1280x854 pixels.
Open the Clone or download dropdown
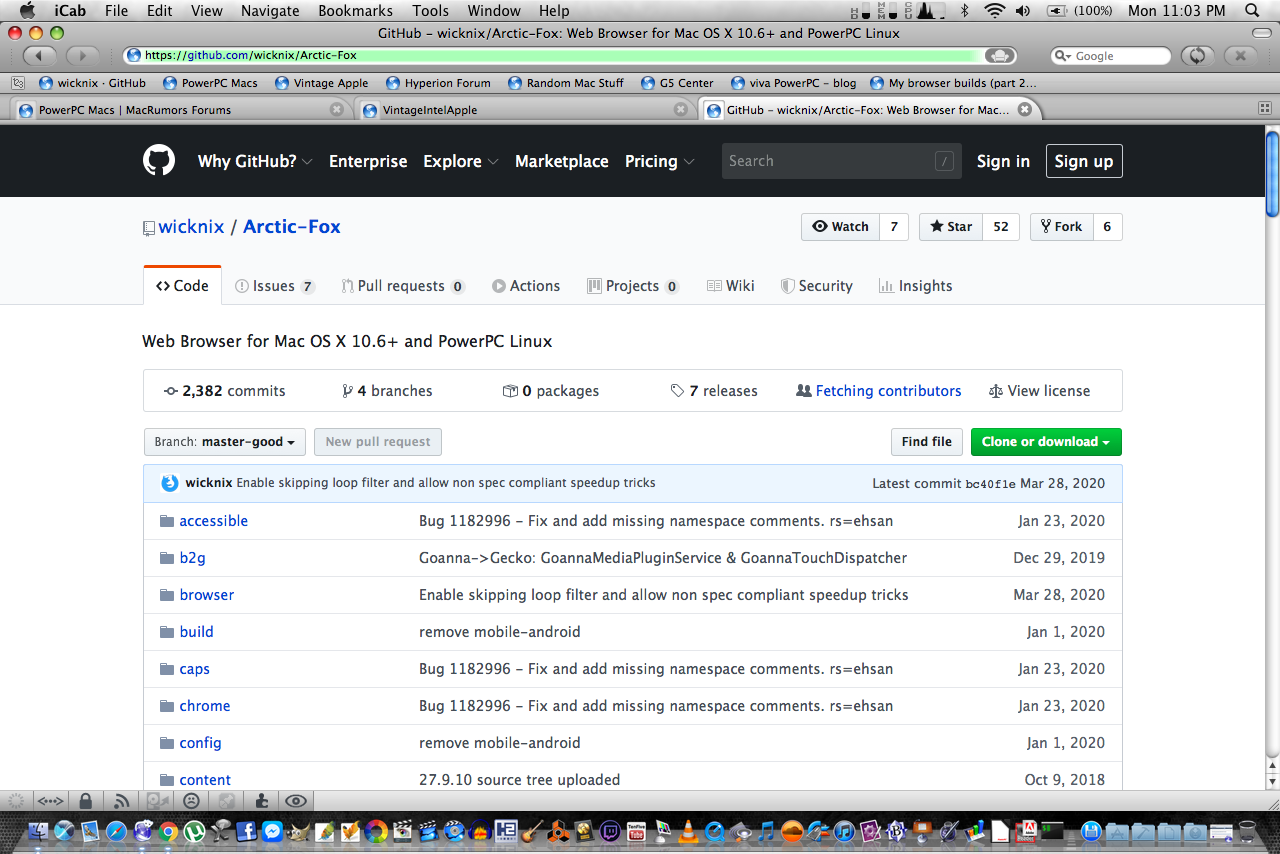click(x=1046, y=442)
